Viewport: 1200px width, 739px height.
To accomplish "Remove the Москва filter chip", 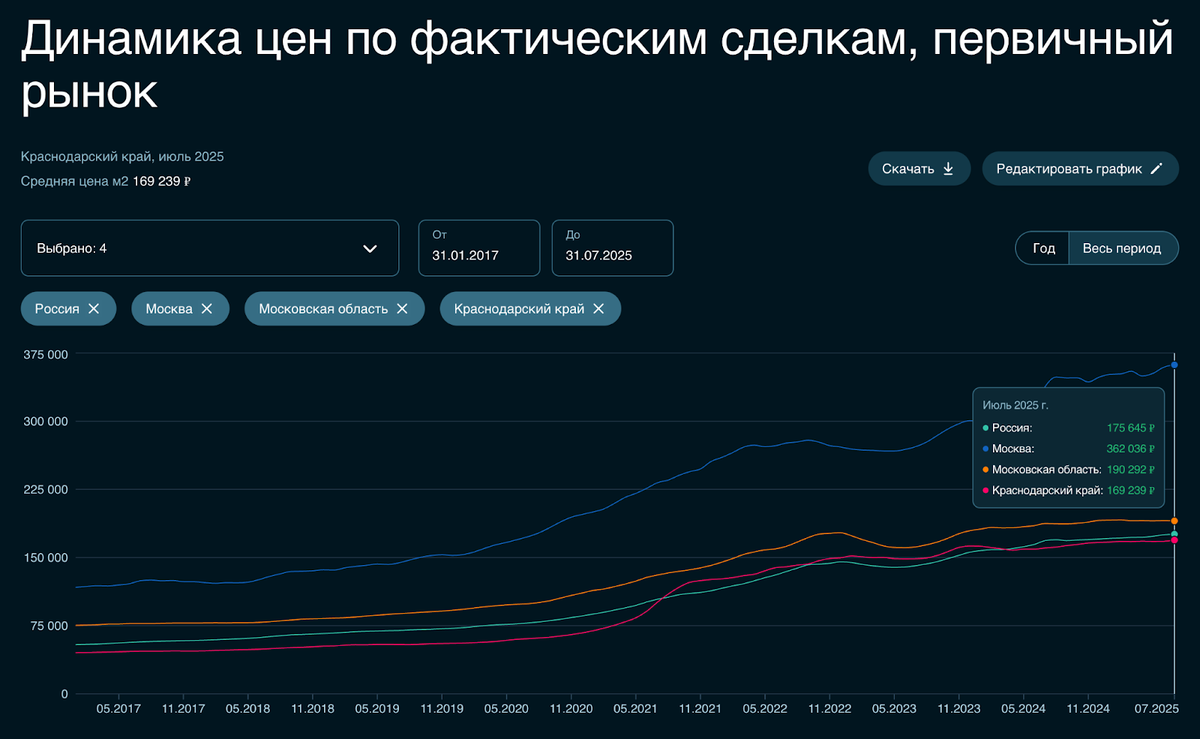I will (x=207, y=309).
